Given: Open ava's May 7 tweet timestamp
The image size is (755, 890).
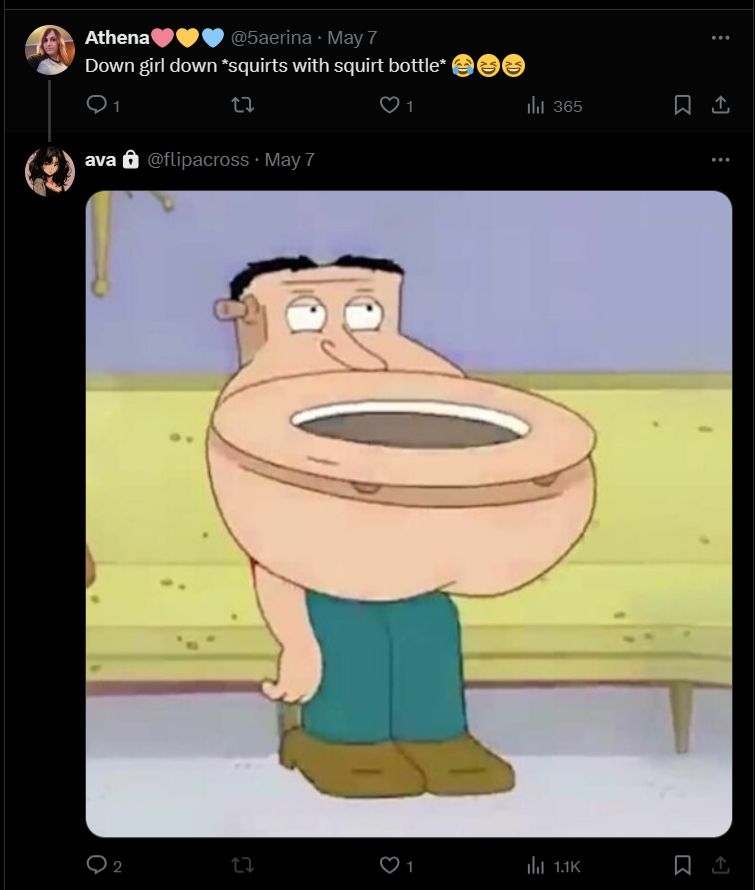Looking at the screenshot, I should [290, 159].
